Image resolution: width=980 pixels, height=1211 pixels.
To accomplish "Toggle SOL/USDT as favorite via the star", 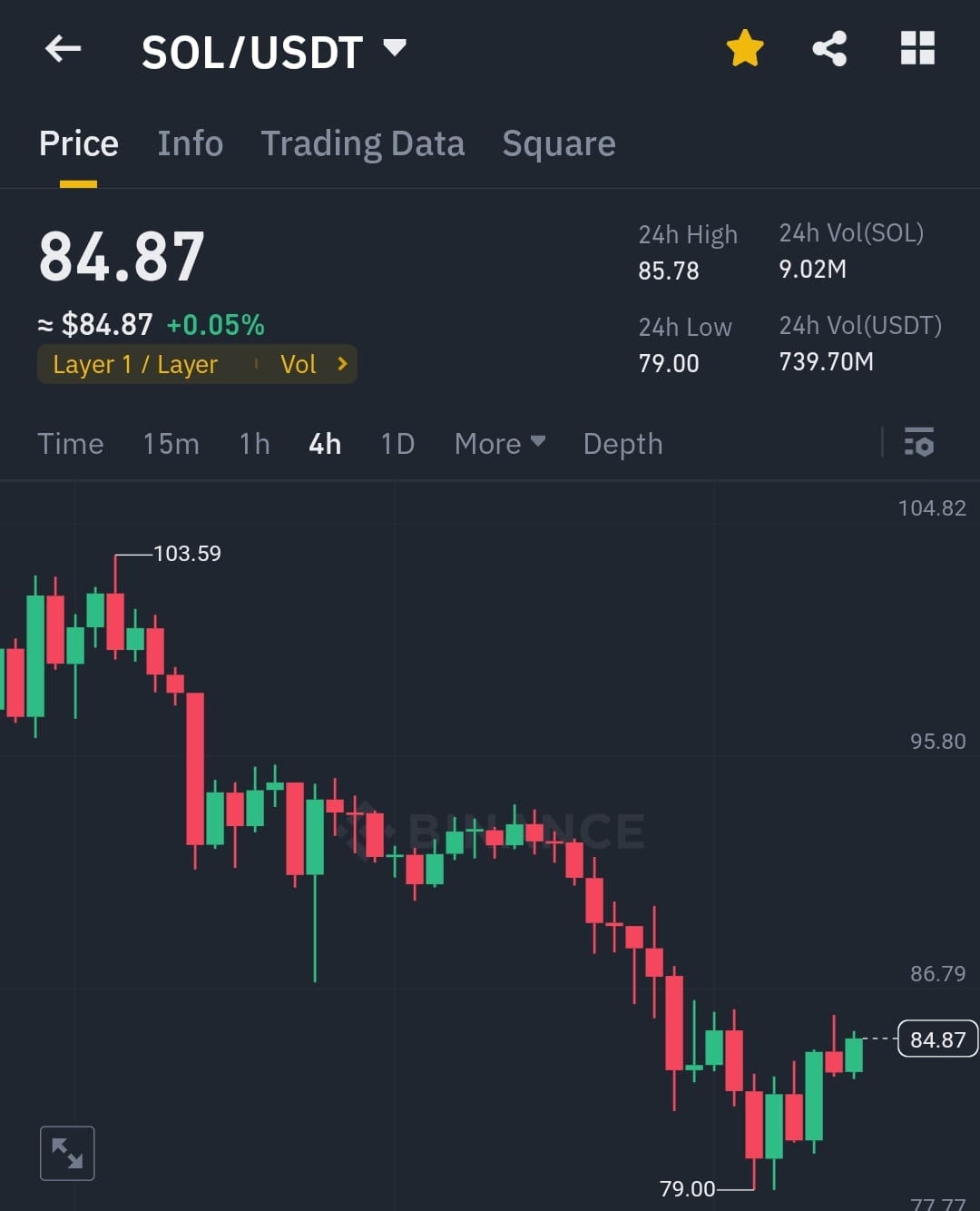I will pos(744,49).
